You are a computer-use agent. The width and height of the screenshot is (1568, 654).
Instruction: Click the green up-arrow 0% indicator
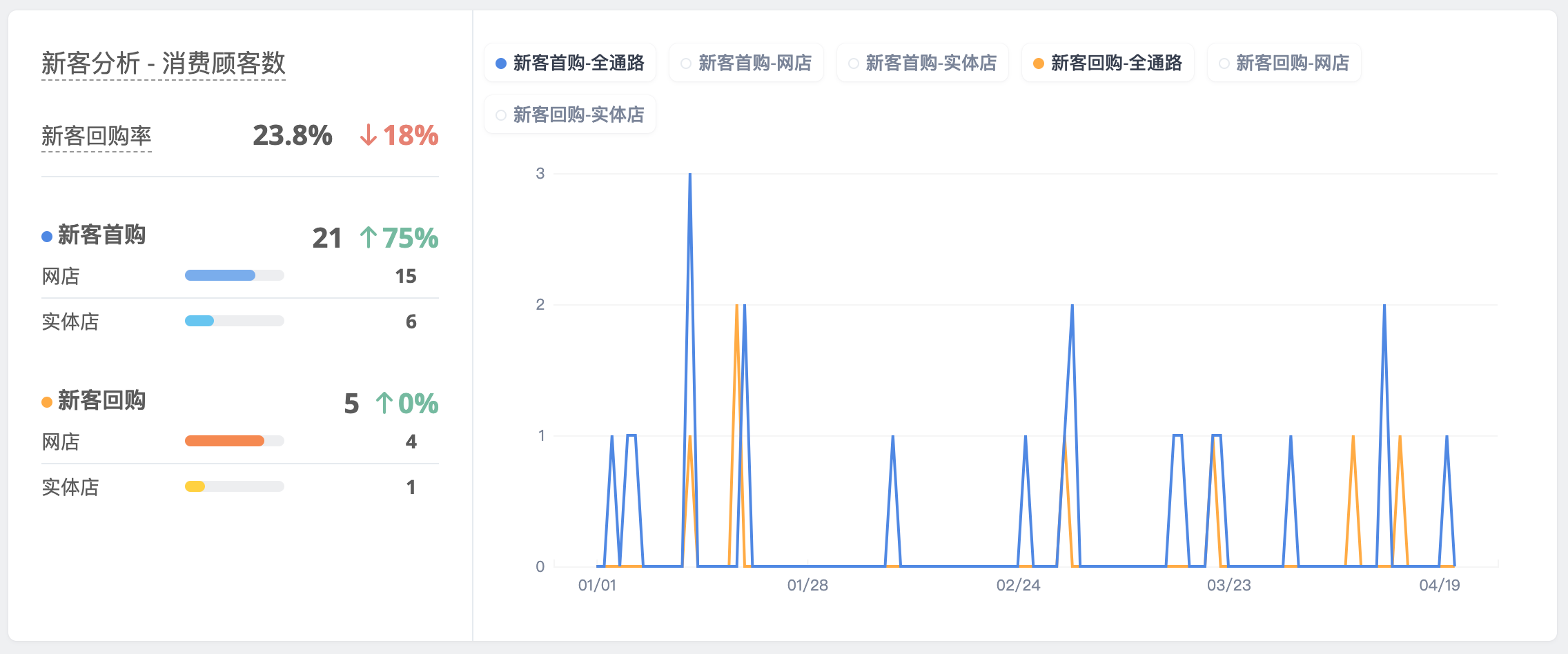(407, 404)
